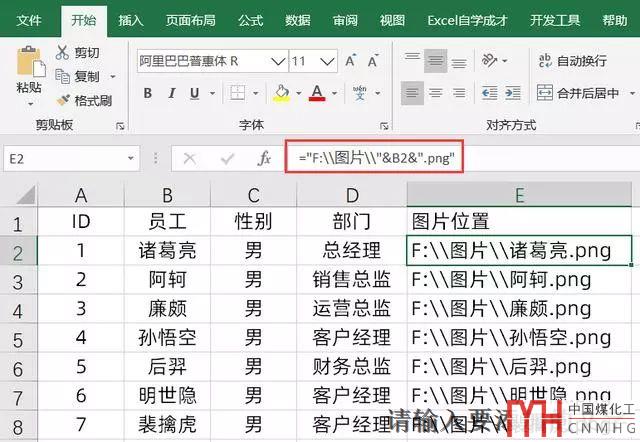The height and width of the screenshot is (442, 640).
Task: Switch to the 公式 tab
Action: (x=251, y=20)
